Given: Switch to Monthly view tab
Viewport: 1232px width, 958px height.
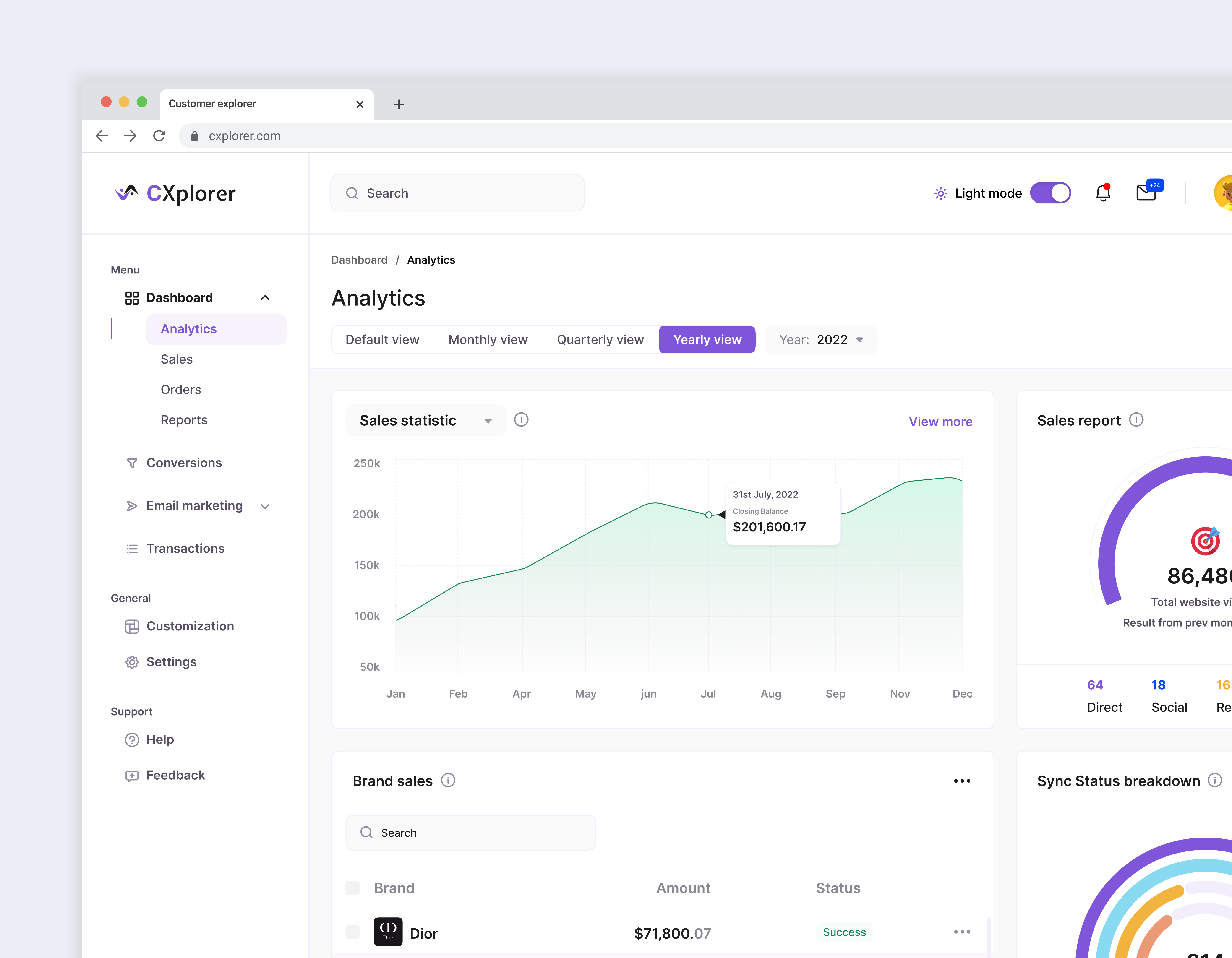Looking at the screenshot, I should click(x=488, y=339).
